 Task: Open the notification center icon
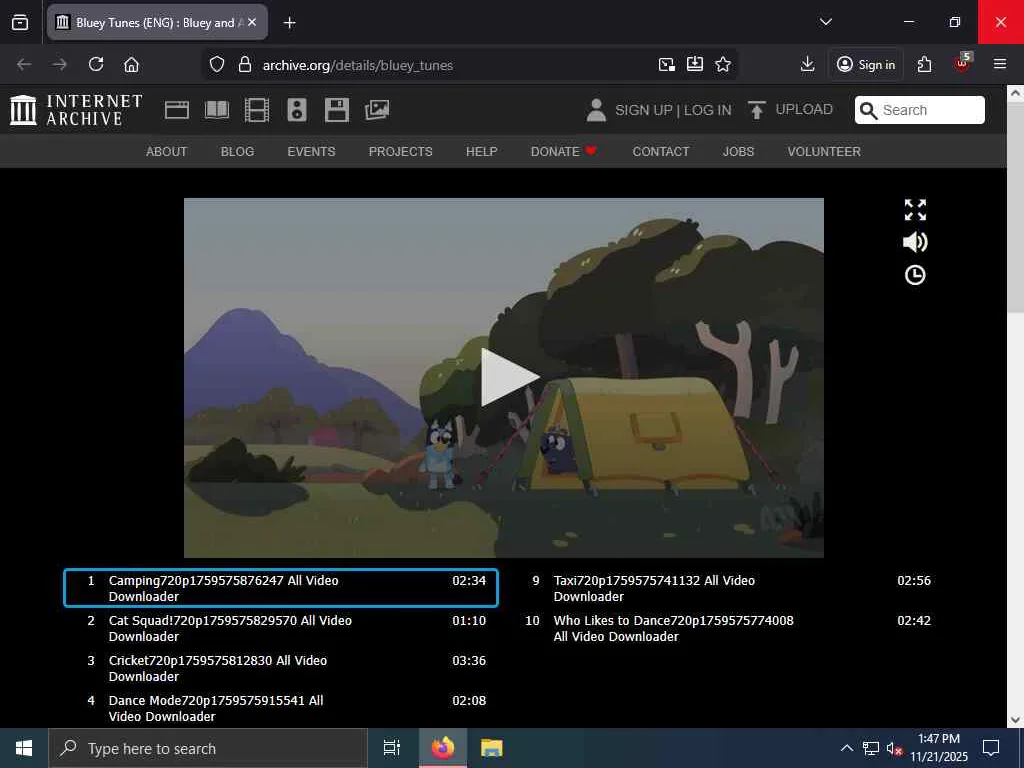tap(991, 748)
